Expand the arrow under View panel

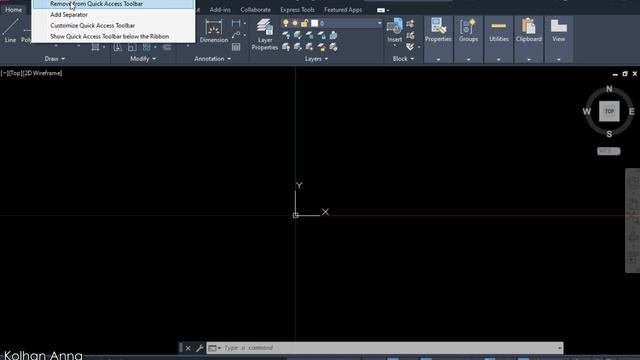pyautogui.click(x=559, y=60)
